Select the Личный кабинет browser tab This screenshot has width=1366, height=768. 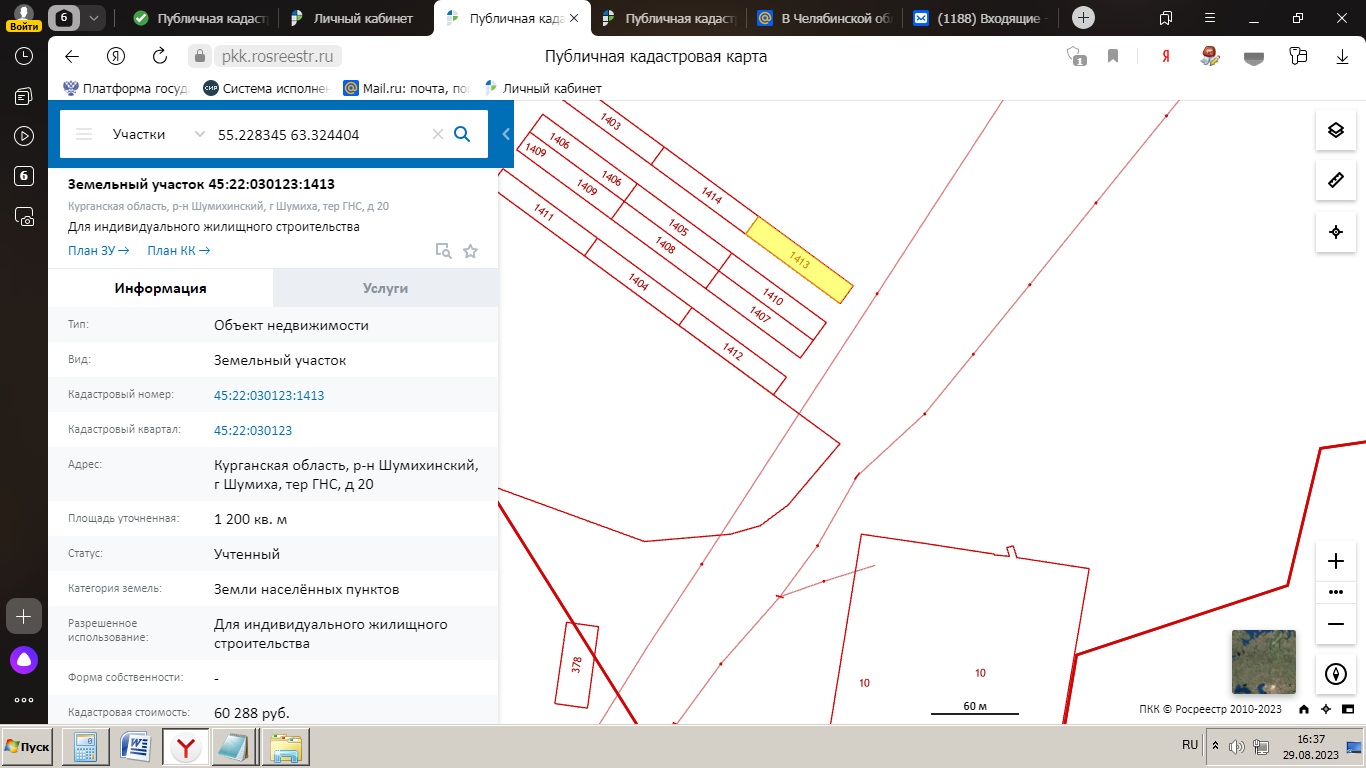(x=356, y=18)
